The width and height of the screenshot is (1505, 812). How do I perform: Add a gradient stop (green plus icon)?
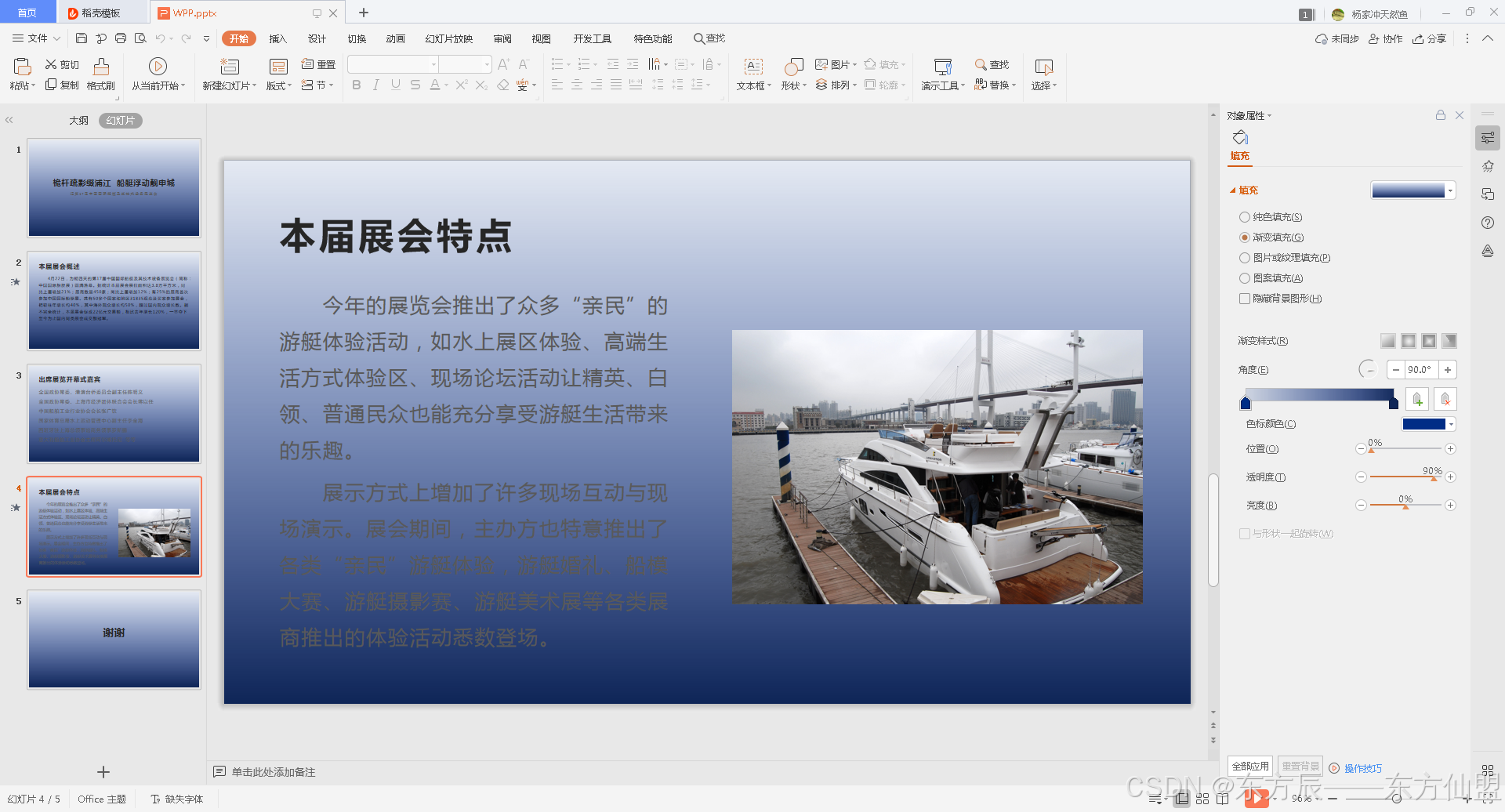tap(1417, 400)
